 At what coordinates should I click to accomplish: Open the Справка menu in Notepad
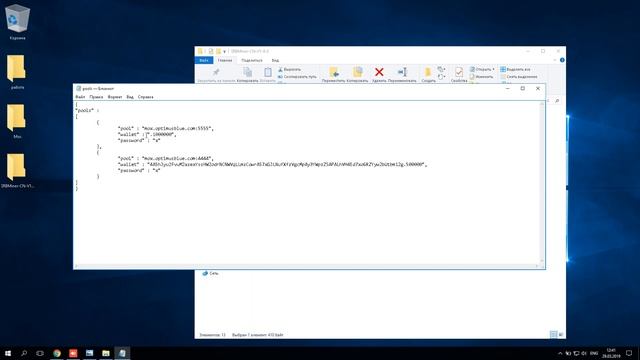click(145, 97)
